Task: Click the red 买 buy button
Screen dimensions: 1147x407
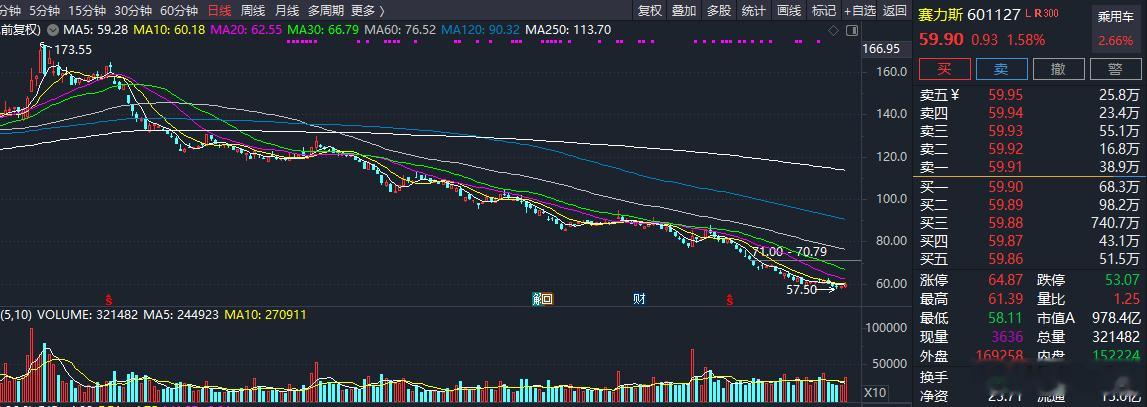Action: (944, 69)
